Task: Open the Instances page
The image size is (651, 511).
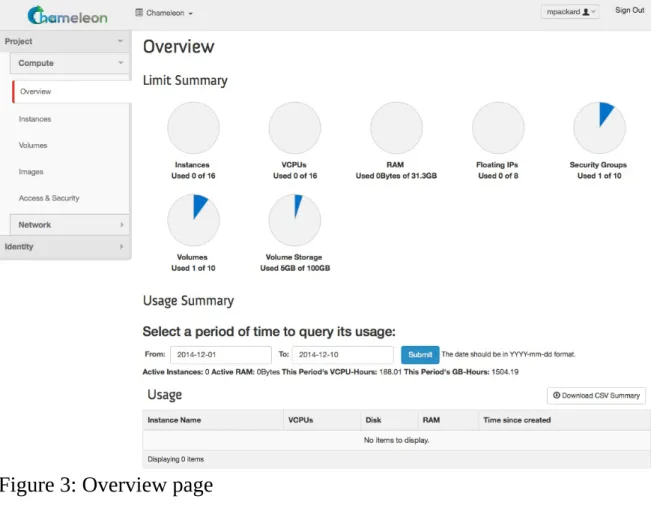Action: tap(35, 119)
